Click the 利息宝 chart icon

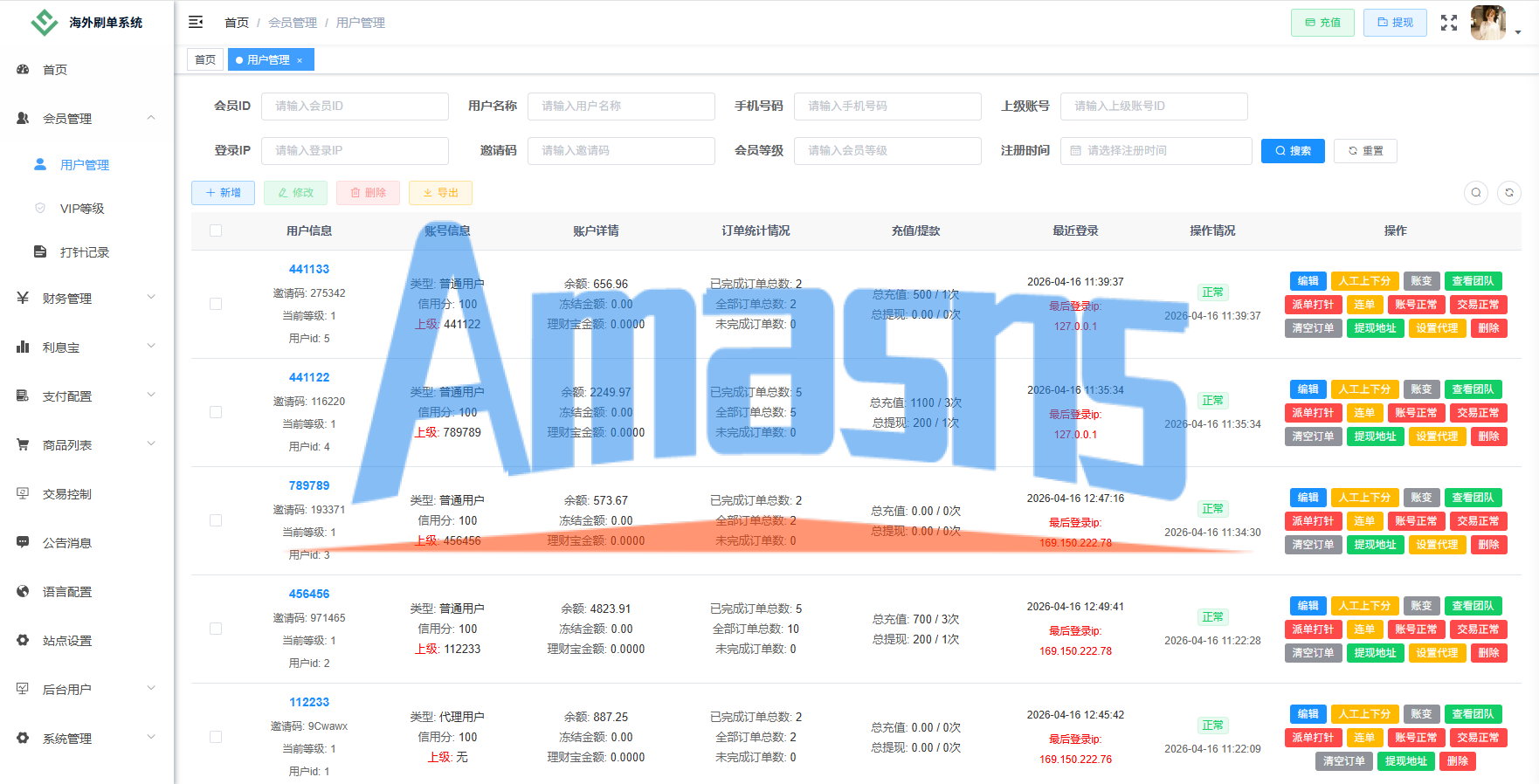point(23,347)
